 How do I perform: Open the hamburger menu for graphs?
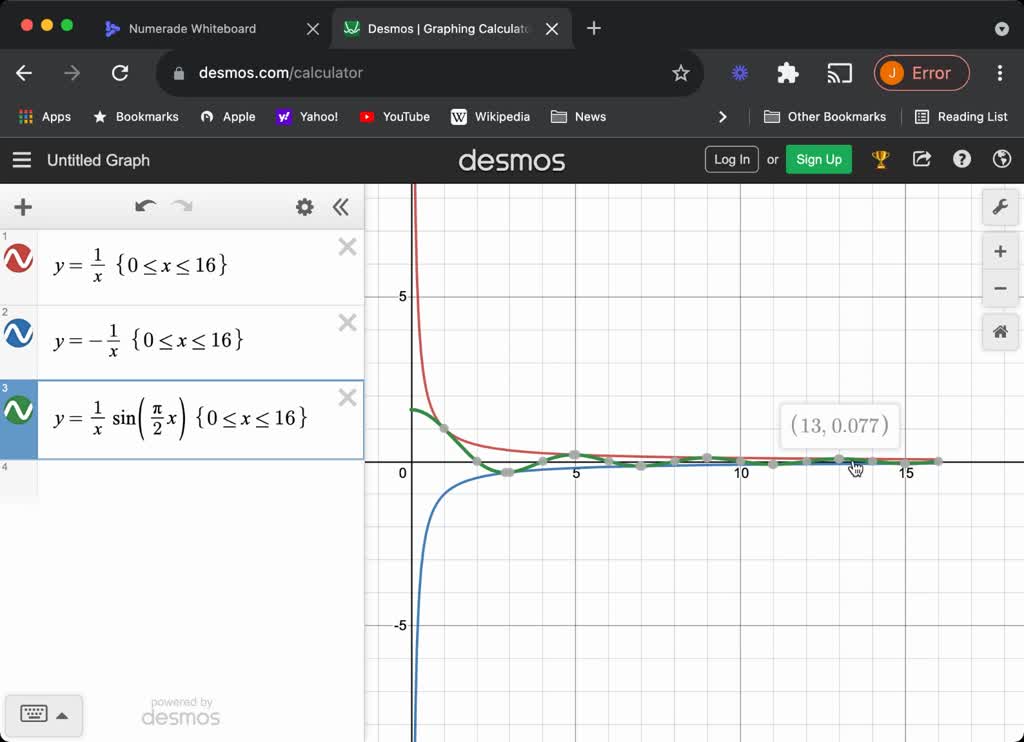(x=21, y=160)
